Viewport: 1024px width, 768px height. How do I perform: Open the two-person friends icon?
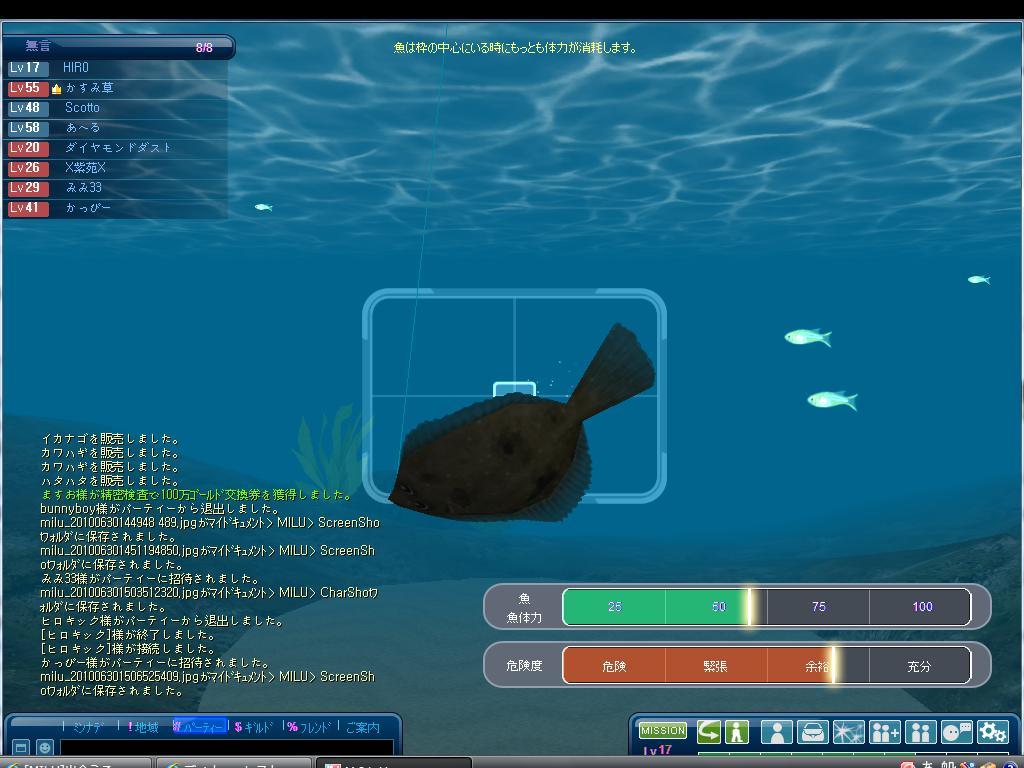pyautogui.click(x=920, y=732)
